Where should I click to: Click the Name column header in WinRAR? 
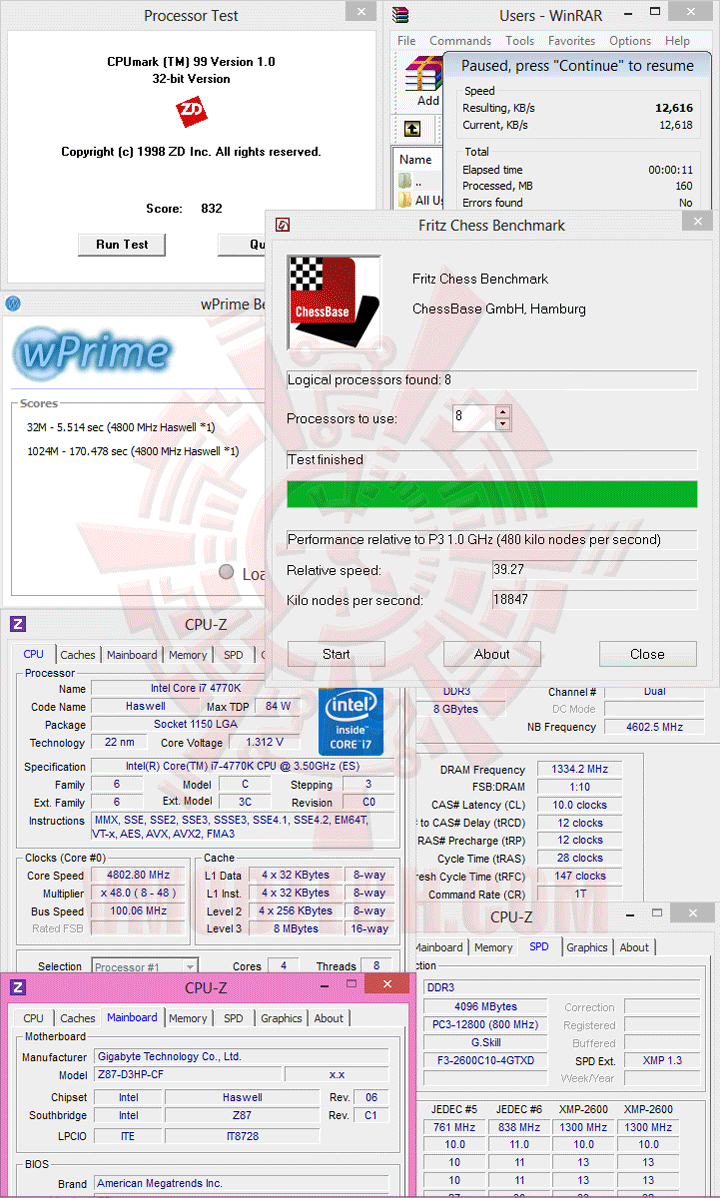coord(416,160)
